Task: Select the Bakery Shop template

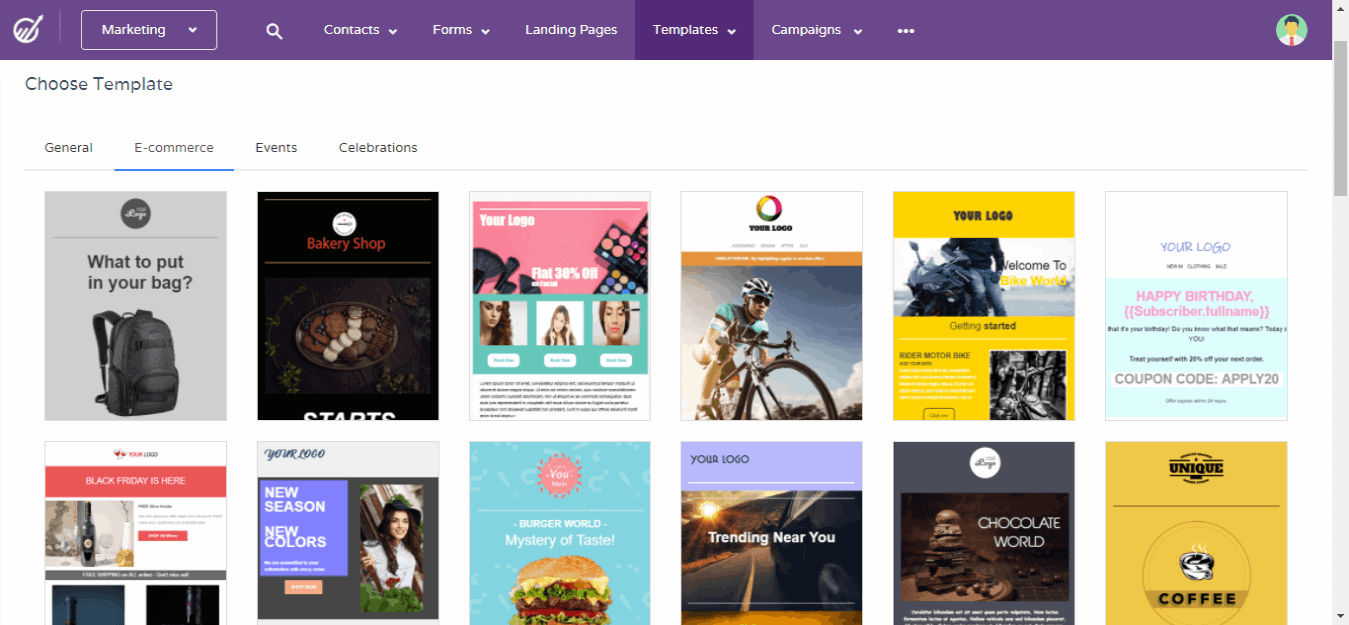Action: [347, 305]
